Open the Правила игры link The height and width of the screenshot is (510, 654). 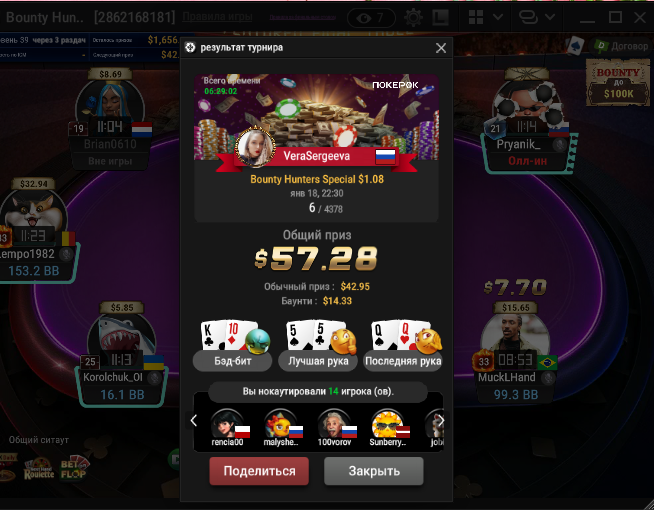point(217,17)
